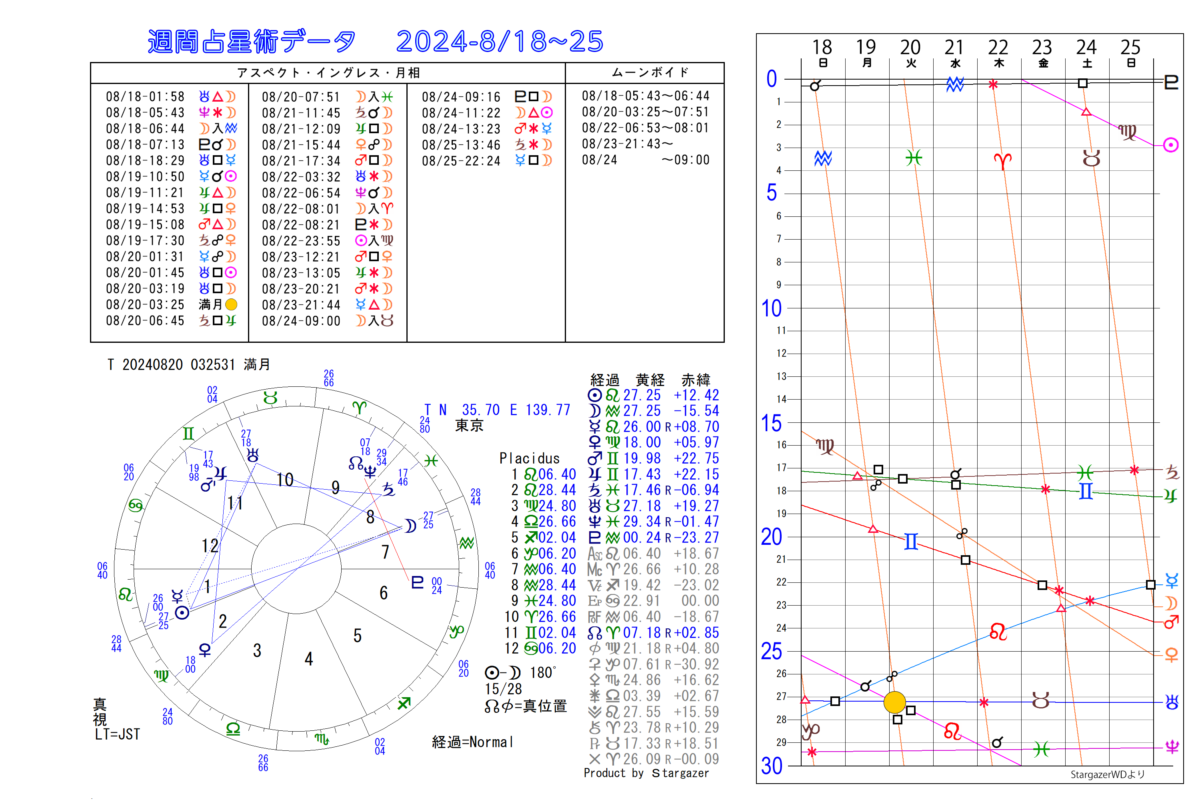The height and width of the screenshot is (800, 1200).
Task: Click the Neptune glyph at graph's bottom right
Action: coord(1171,747)
